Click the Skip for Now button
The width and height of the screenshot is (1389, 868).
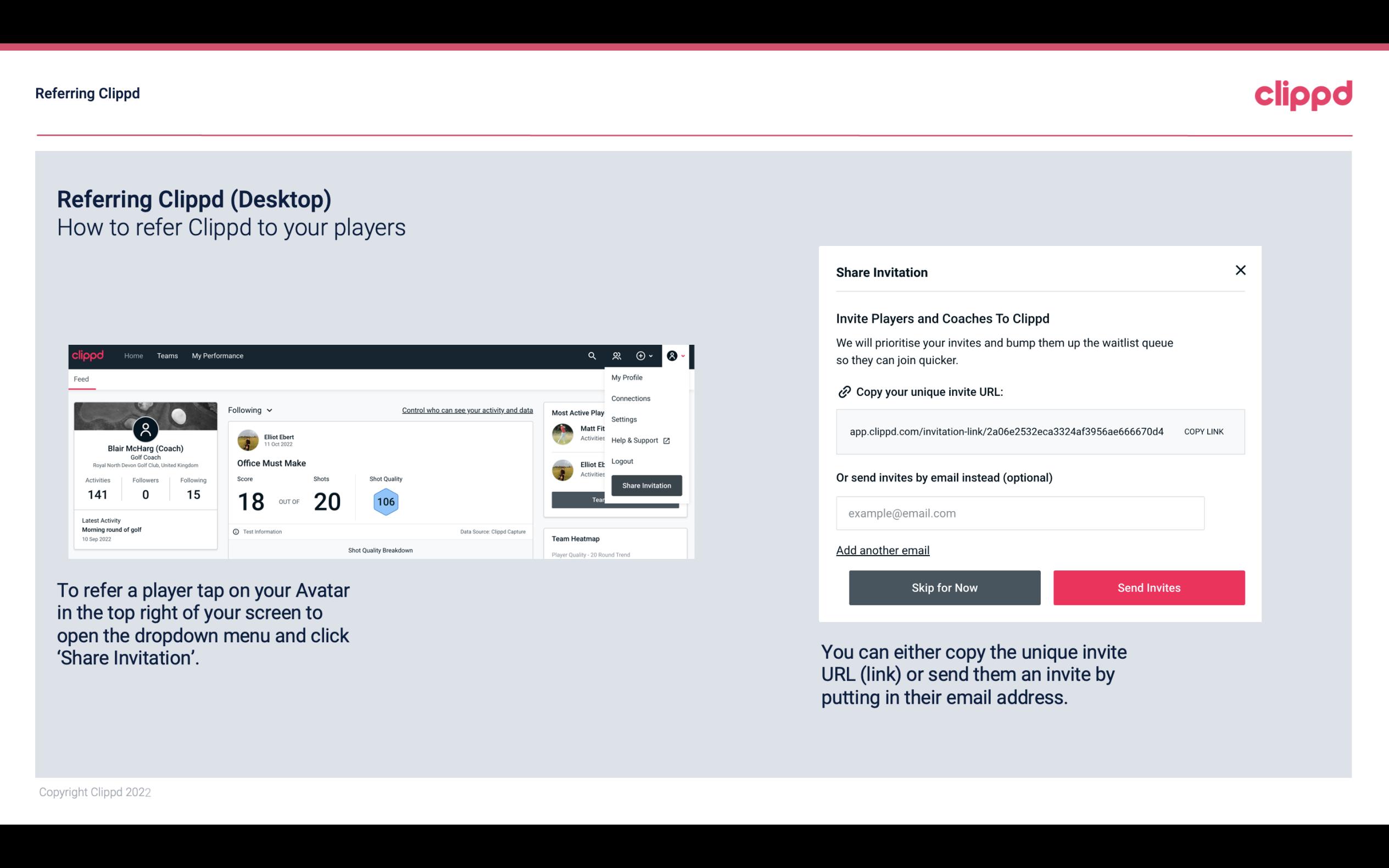pos(944,587)
